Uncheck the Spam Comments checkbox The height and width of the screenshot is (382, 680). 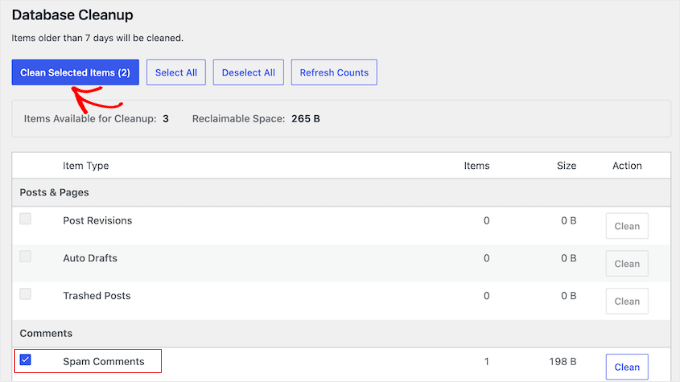point(25,360)
